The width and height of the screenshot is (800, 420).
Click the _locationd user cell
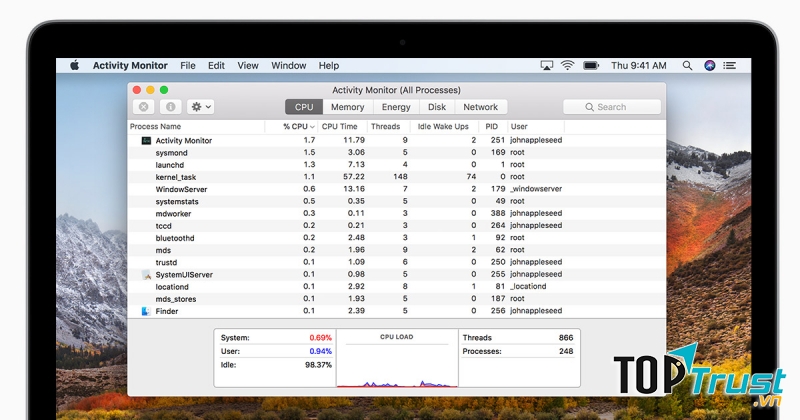click(528, 287)
